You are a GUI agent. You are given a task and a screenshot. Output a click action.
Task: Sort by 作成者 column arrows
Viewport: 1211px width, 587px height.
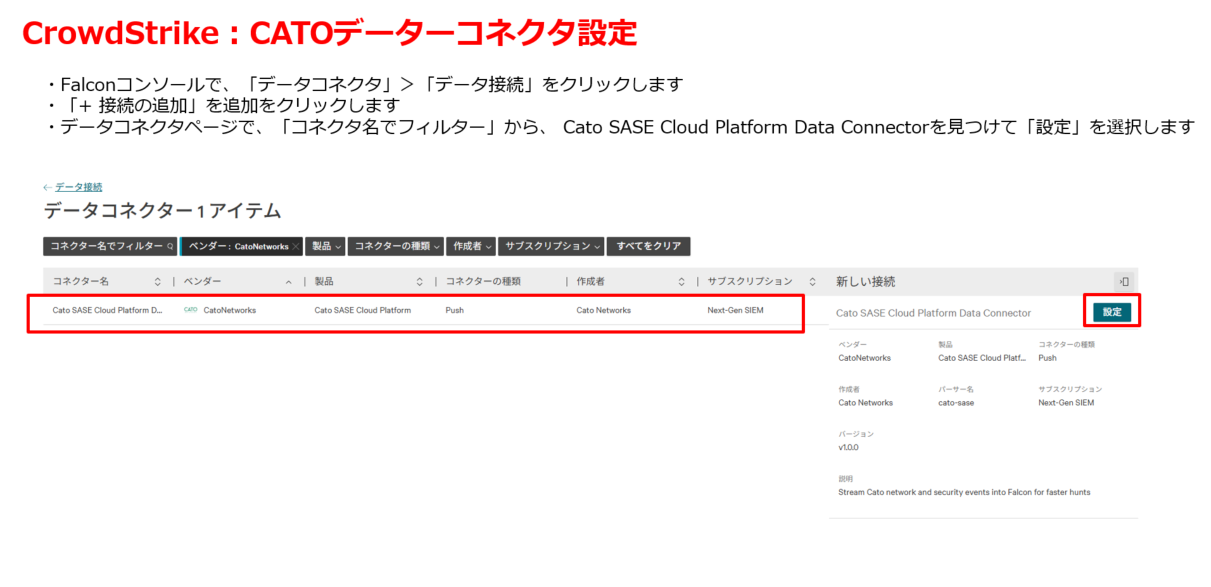click(x=681, y=282)
